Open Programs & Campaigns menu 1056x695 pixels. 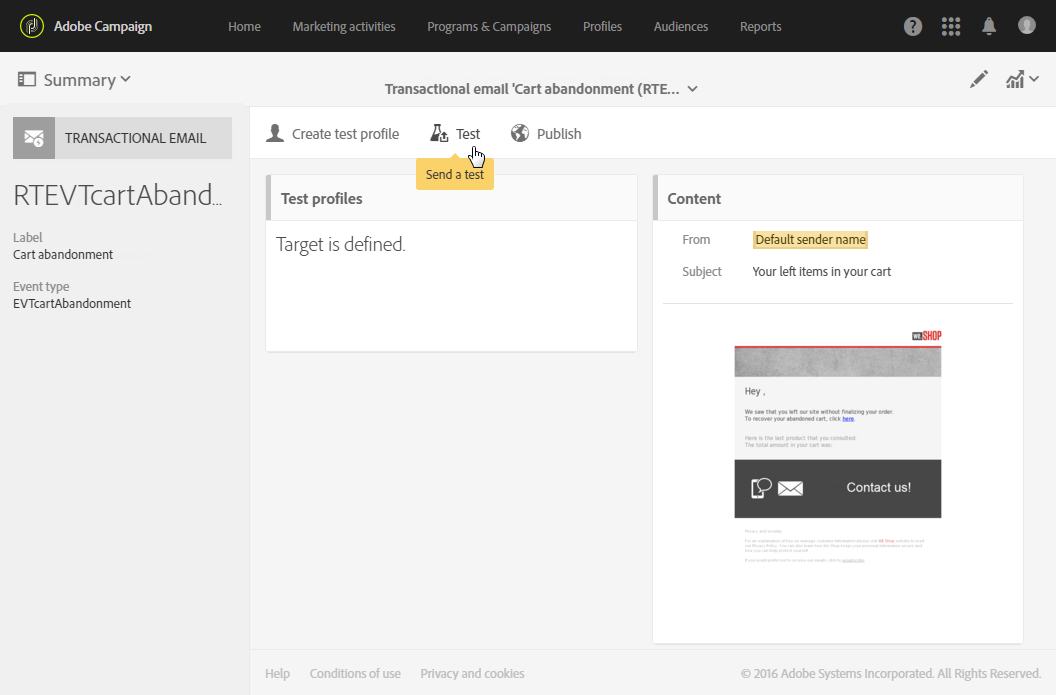[x=489, y=27]
